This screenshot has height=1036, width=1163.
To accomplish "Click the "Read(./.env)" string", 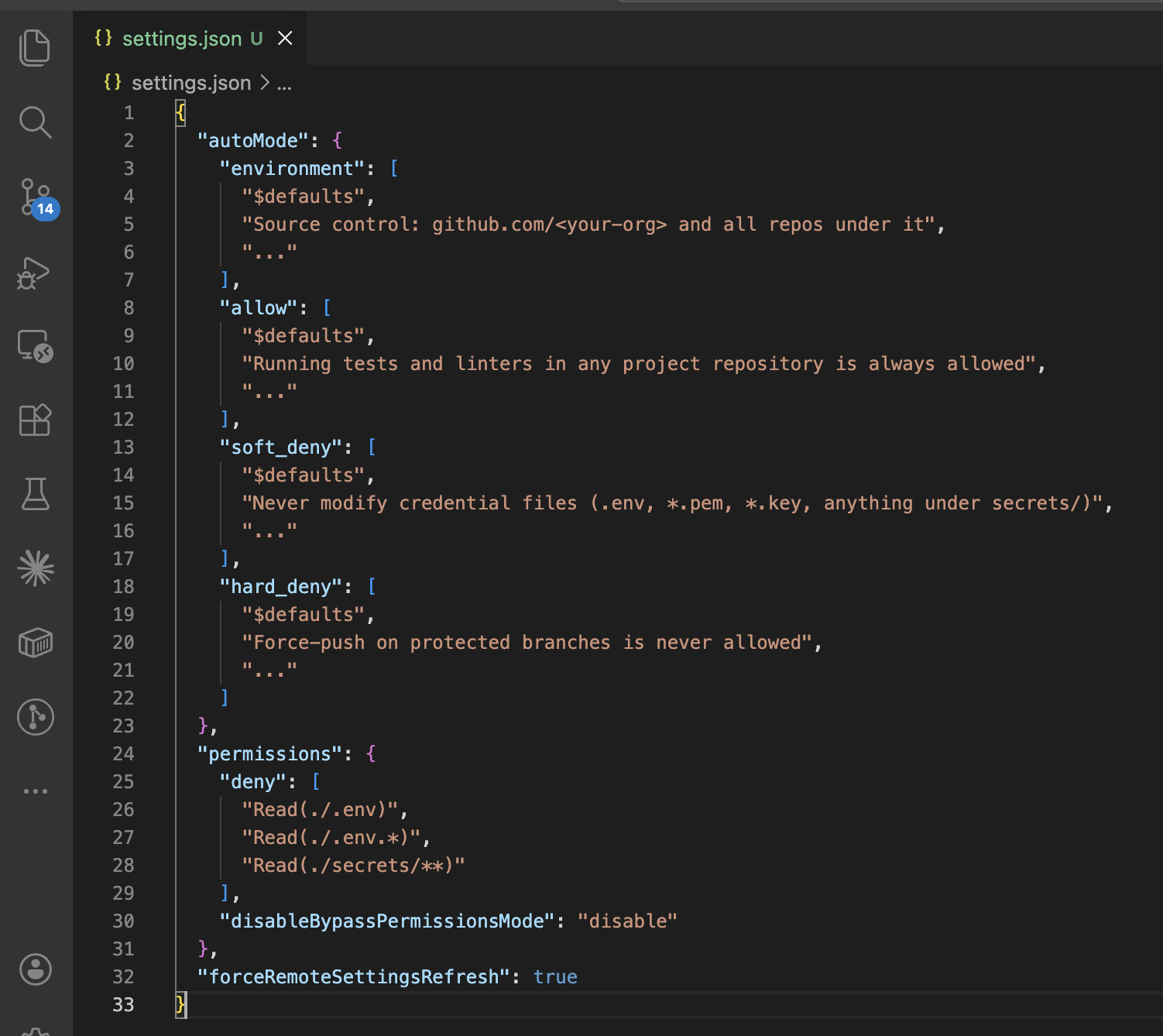I will [320, 810].
